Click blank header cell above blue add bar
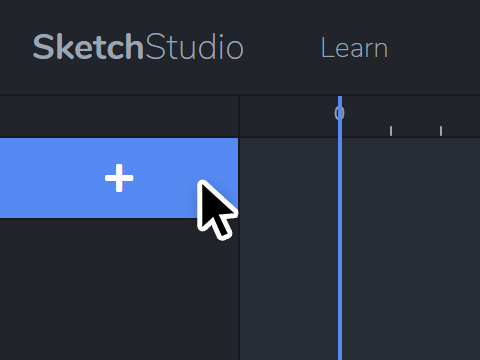The width and height of the screenshot is (480, 360). [119, 117]
